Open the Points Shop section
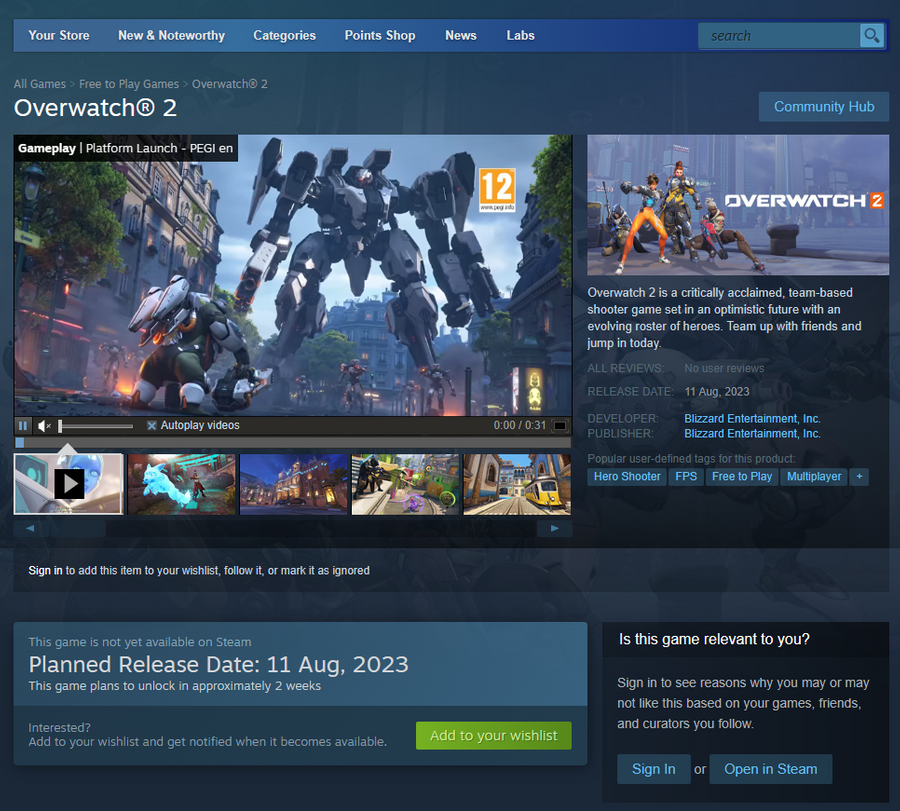Screen dimensions: 900x811 [380, 35]
